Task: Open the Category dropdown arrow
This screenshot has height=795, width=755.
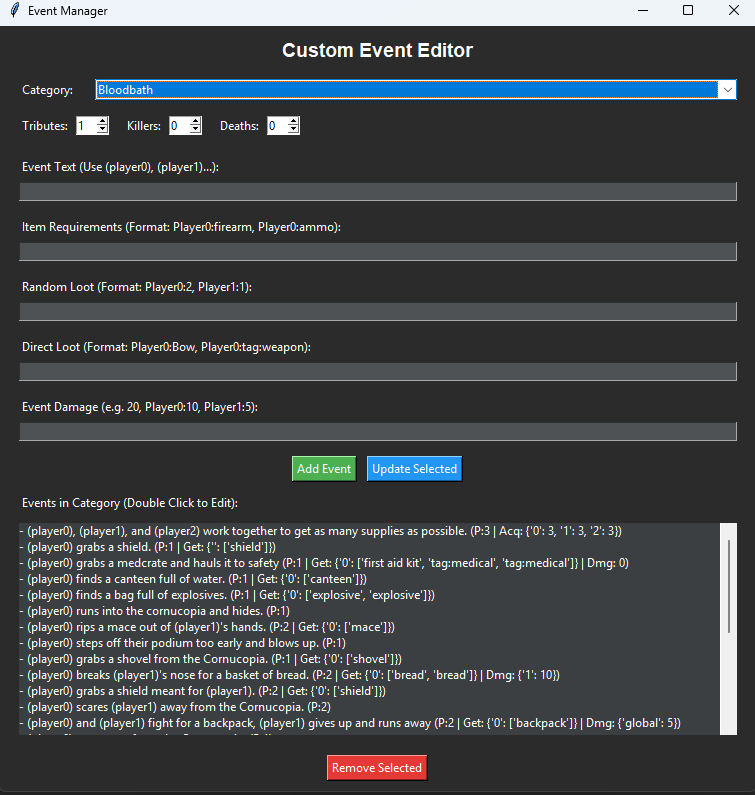Action: 727,90
